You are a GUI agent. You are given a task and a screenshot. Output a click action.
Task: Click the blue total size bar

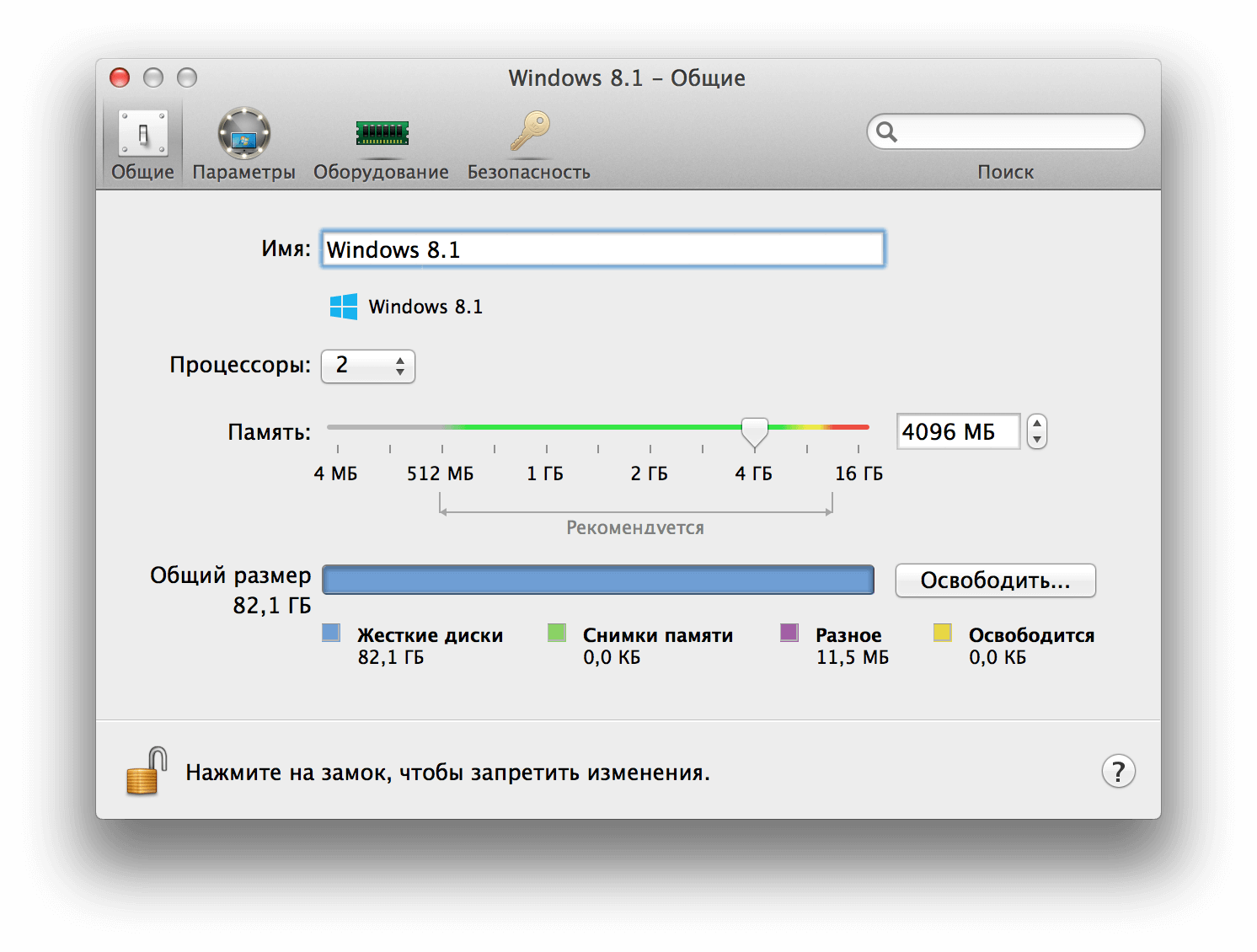pyautogui.click(x=598, y=580)
